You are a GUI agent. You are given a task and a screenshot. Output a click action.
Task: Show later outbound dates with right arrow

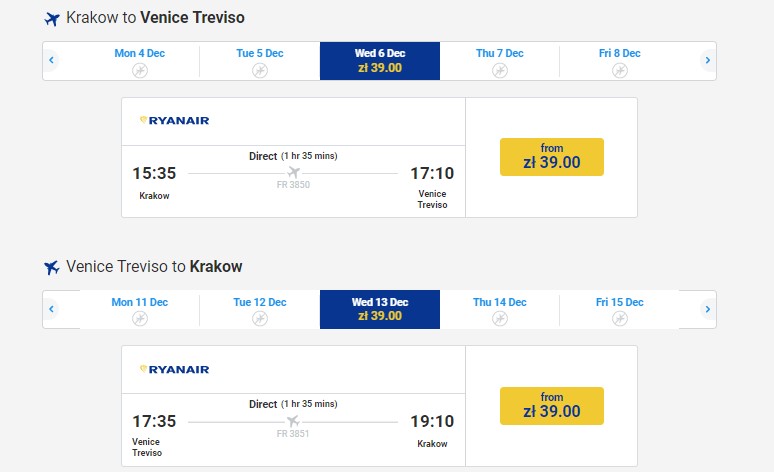tap(707, 61)
